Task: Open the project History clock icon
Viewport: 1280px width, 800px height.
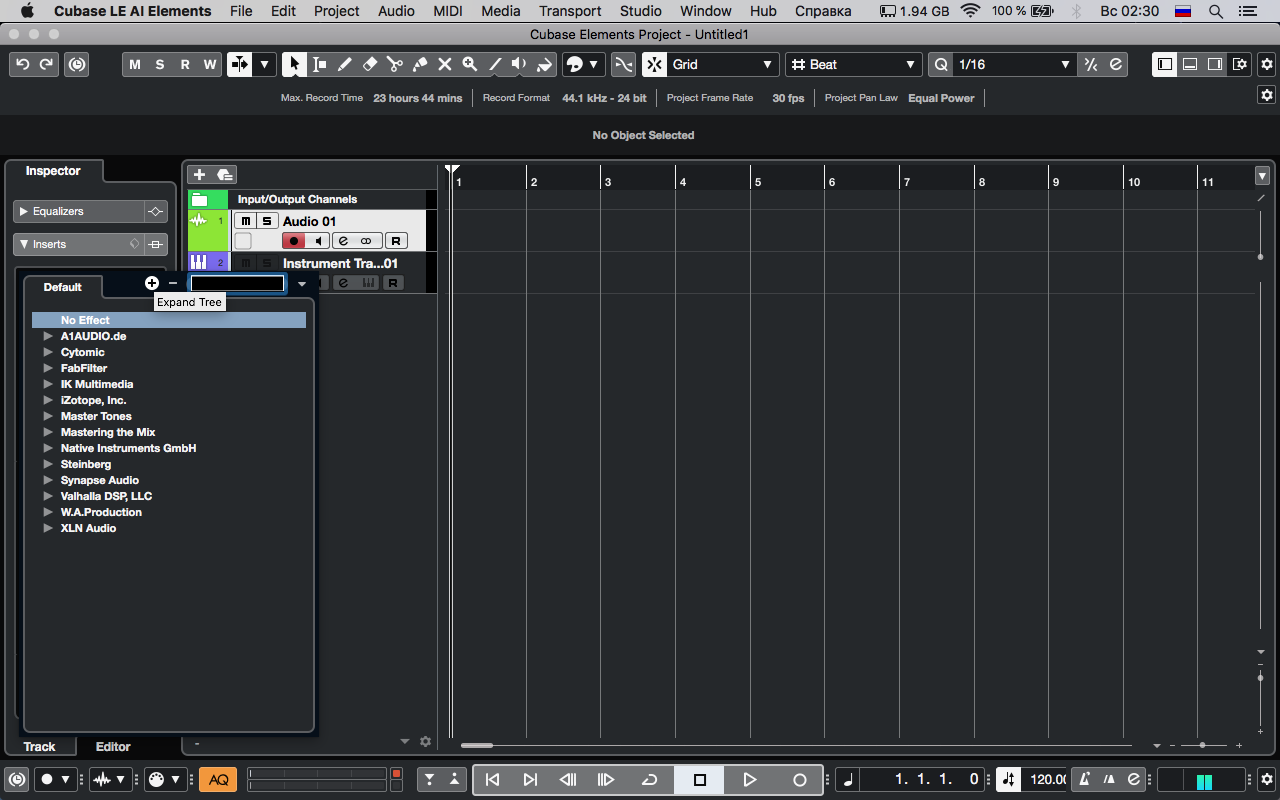Action: (76, 64)
